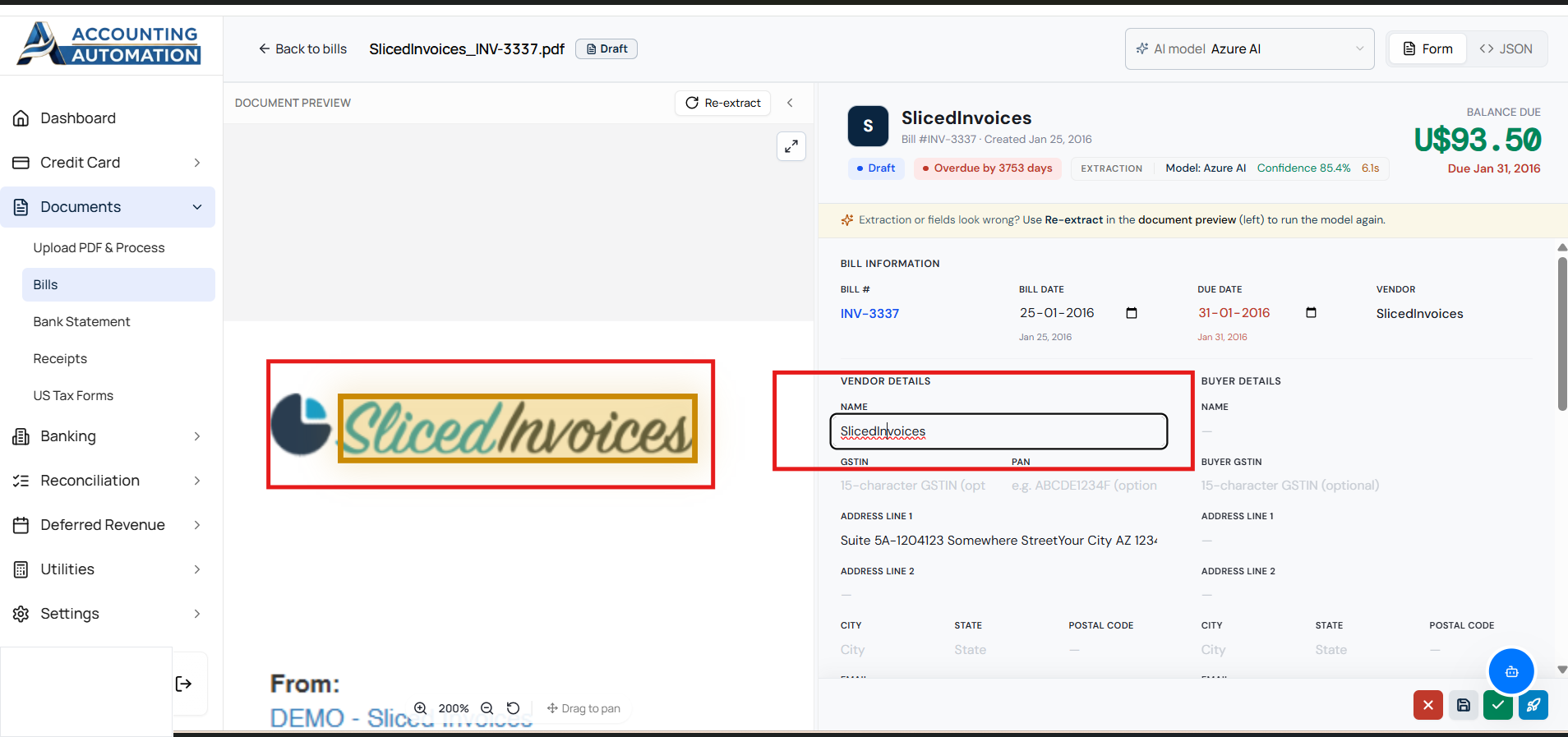The image size is (1568, 737).
Task: Zoom out of the document preview
Action: click(x=487, y=708)
